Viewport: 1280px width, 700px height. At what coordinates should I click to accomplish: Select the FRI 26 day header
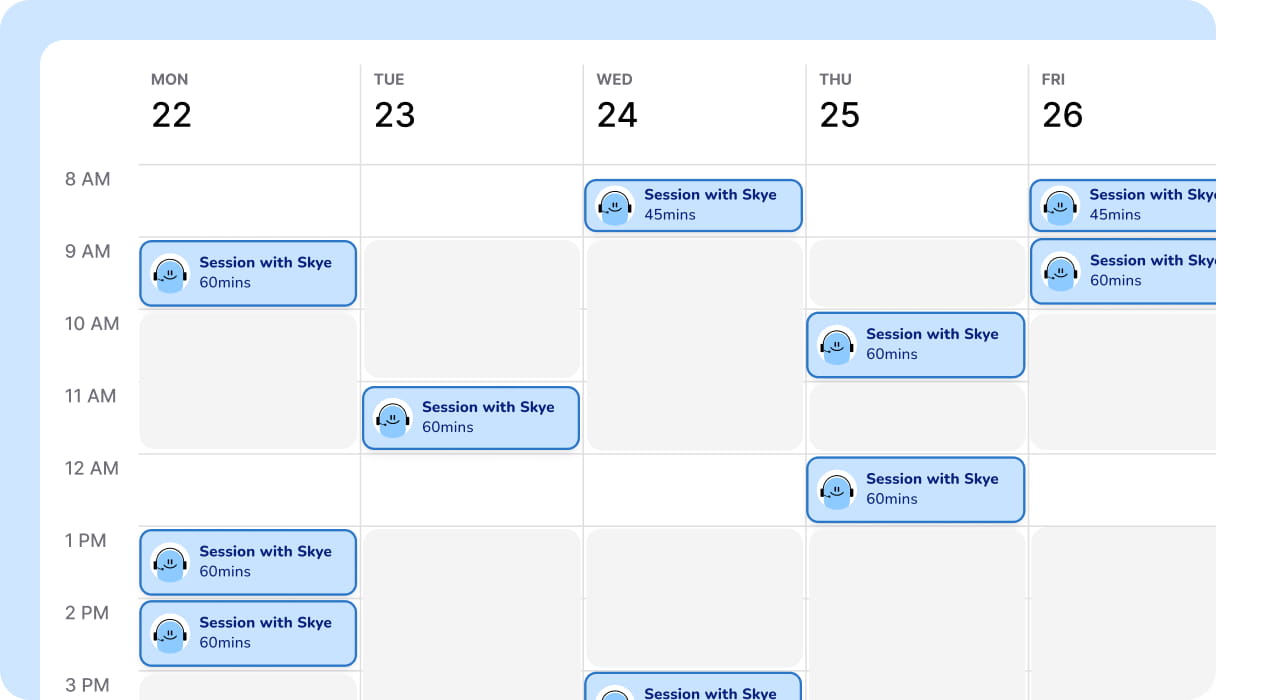point(1062,102)
